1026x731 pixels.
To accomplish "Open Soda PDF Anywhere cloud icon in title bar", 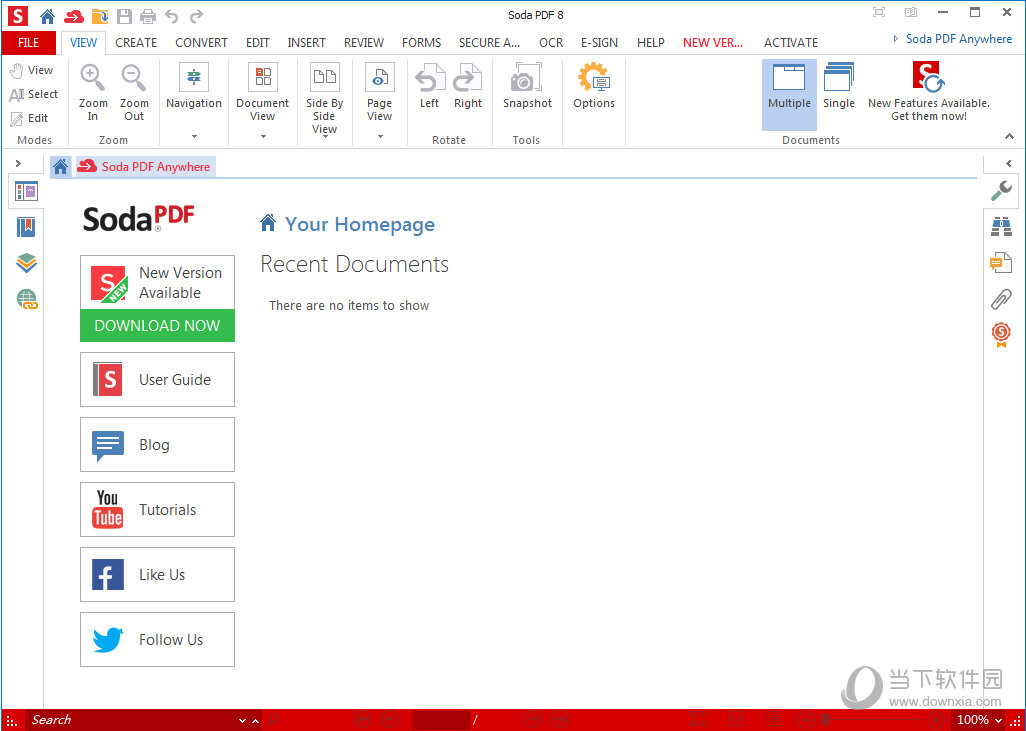I will [x=74, y=16].
